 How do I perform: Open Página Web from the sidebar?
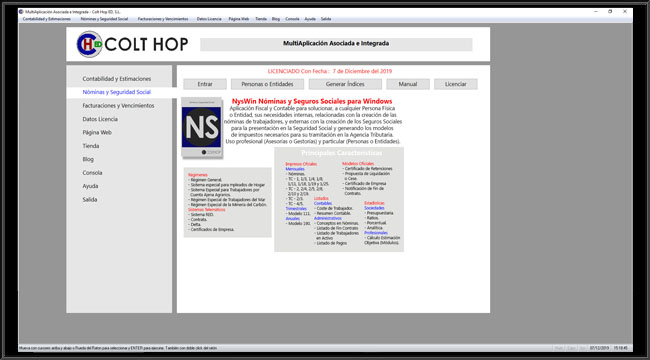[97, 133]
